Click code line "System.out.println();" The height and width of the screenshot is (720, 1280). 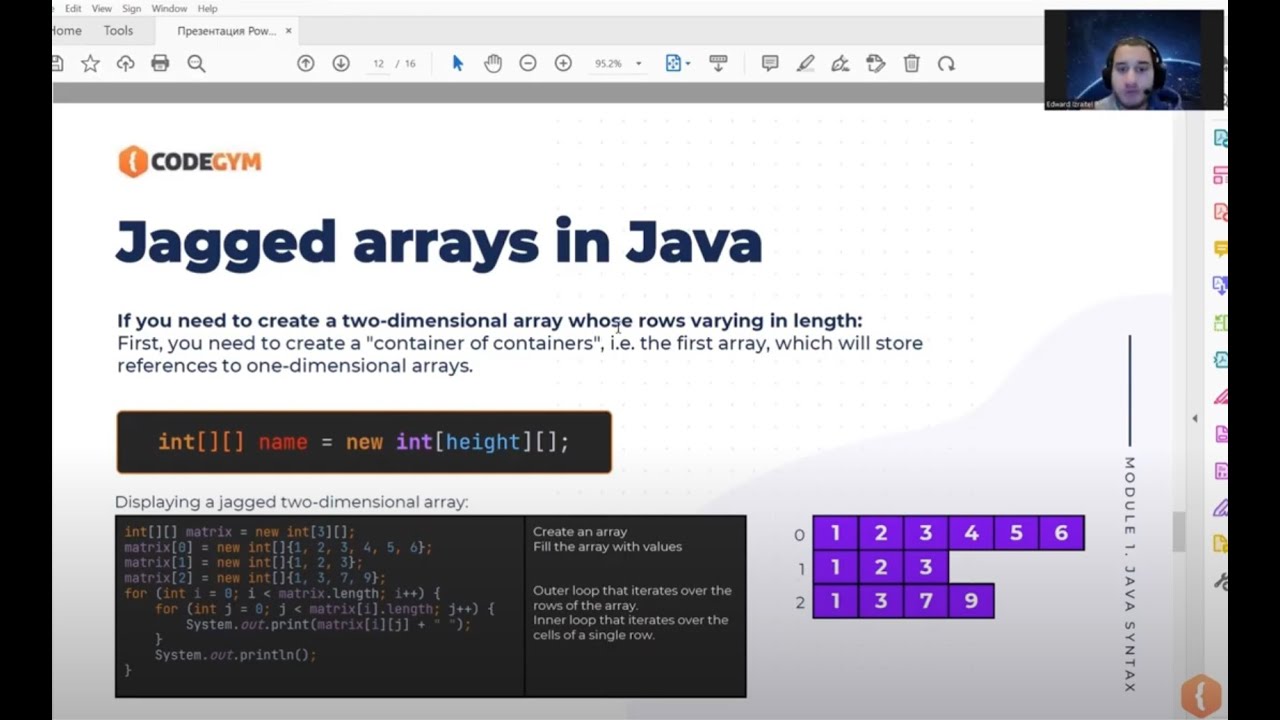pyautogui.click(x=235, y=655)
